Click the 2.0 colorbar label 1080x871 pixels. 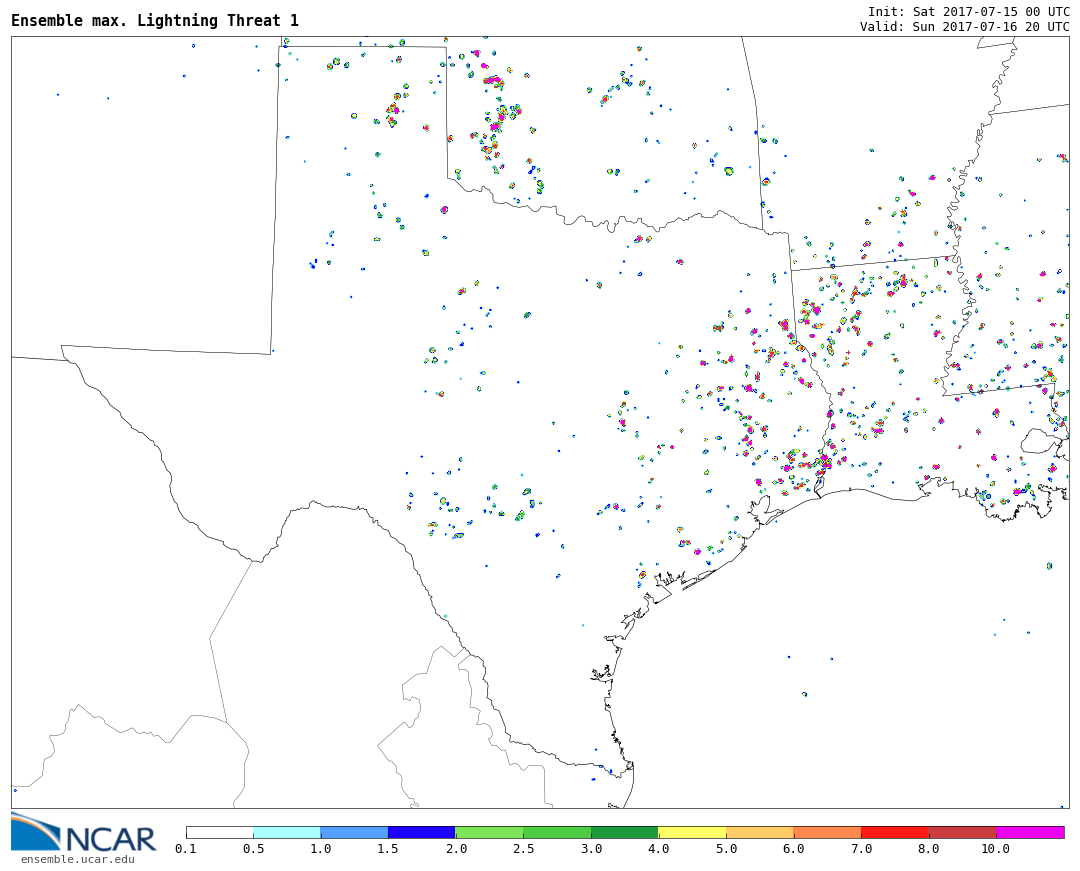pyautogui.click(x=456, y=849)
